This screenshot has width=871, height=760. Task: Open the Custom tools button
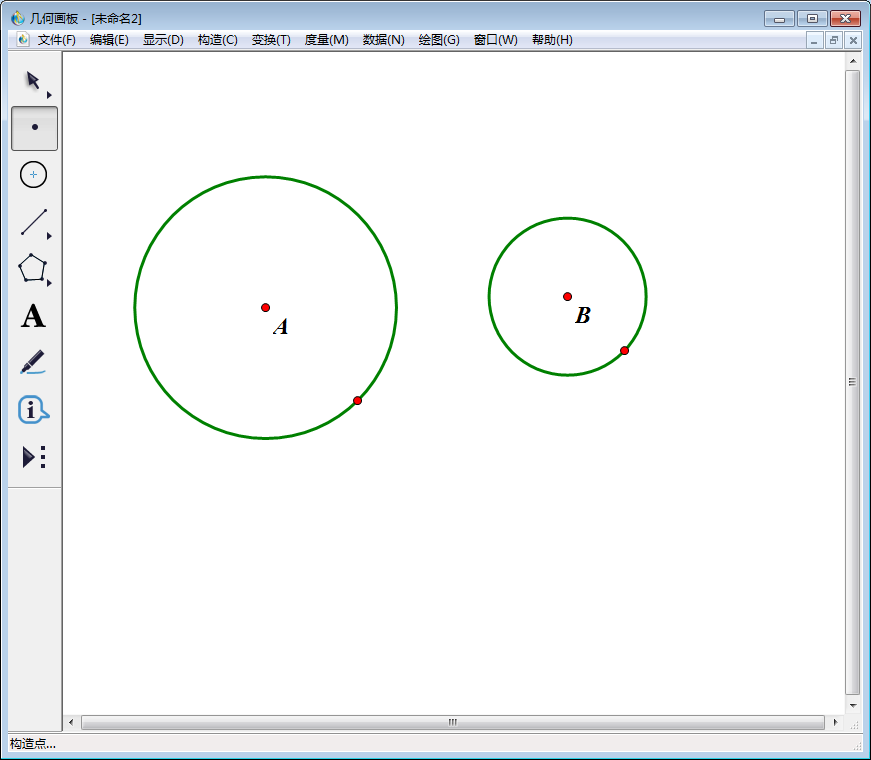[x=33, y=457]
